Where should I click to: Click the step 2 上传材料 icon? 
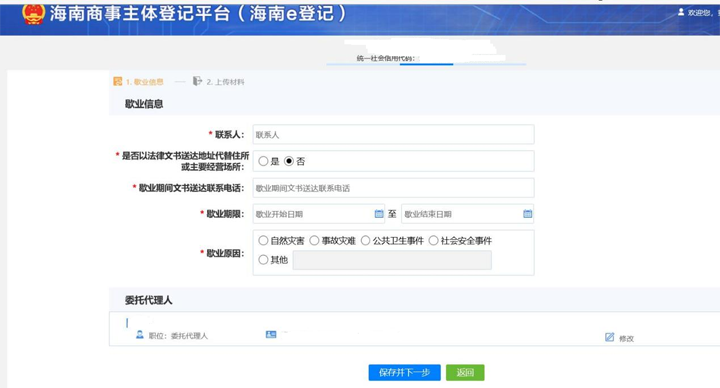point(197,81)
